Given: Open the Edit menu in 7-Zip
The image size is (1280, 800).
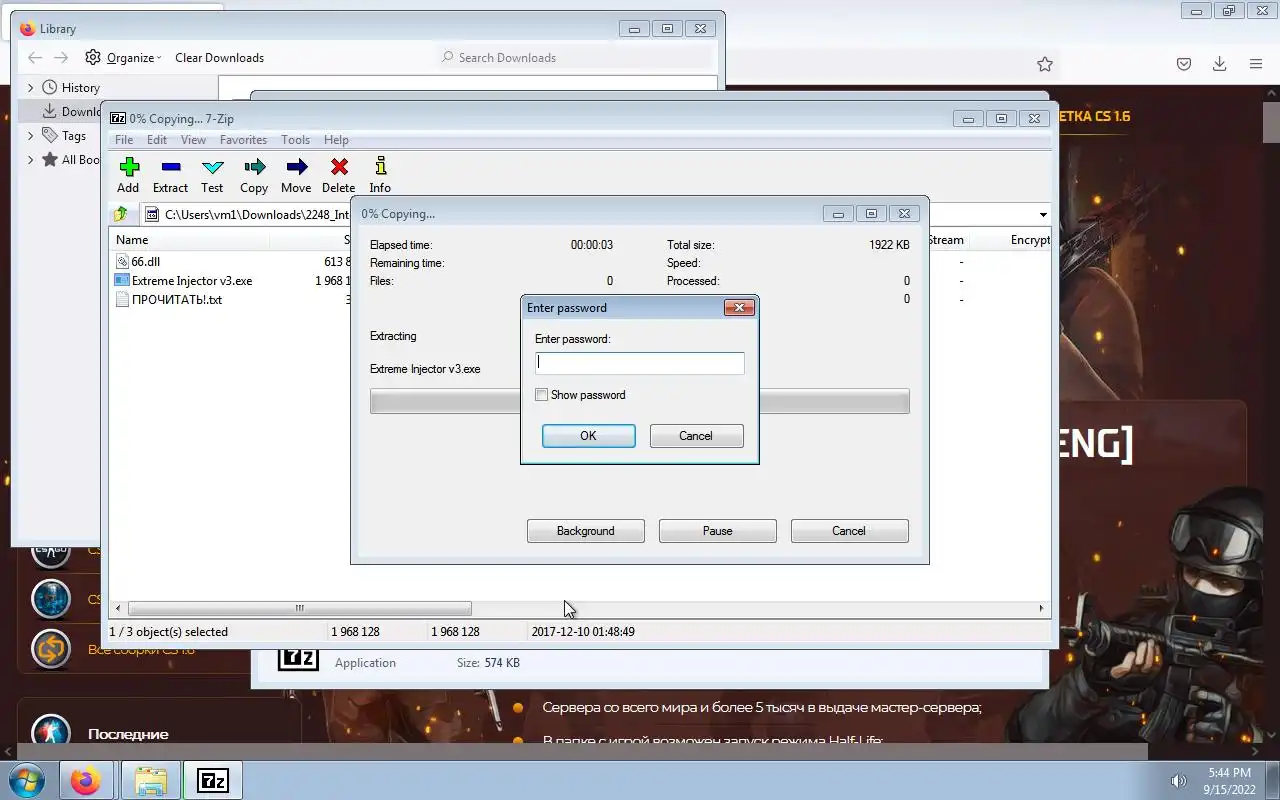Looking at the screenshot, I should 157,140.
